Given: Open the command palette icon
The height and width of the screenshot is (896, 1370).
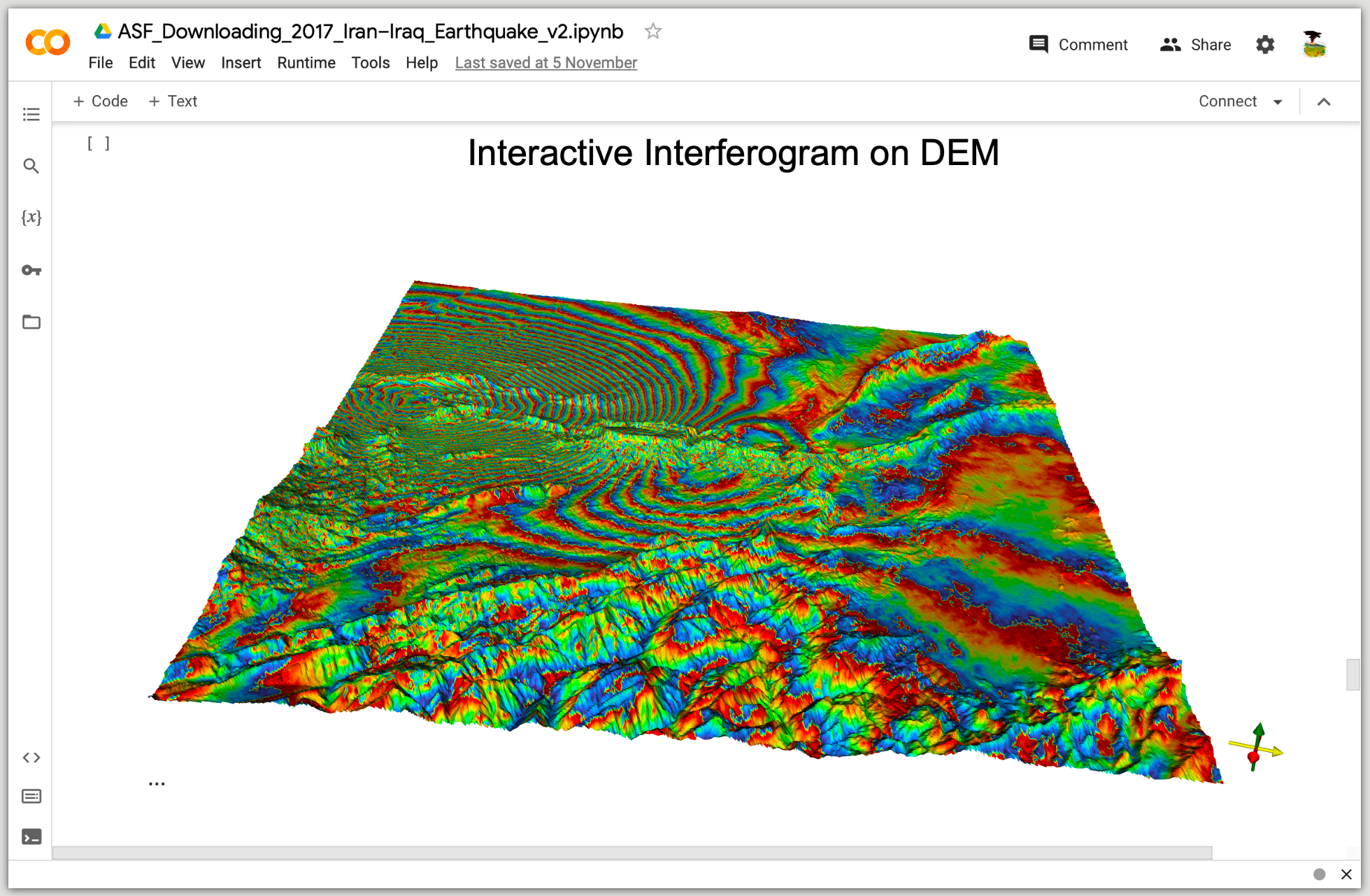Looking at the screenshot, I should click(31, 797).
